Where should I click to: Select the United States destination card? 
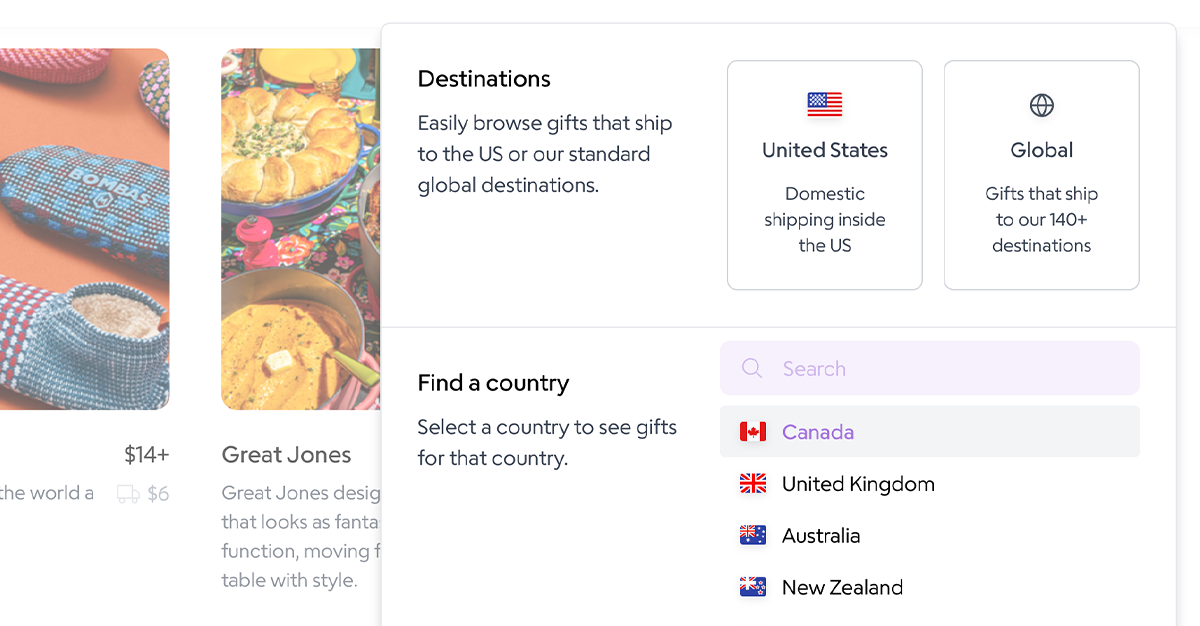[x=824, y=175]
